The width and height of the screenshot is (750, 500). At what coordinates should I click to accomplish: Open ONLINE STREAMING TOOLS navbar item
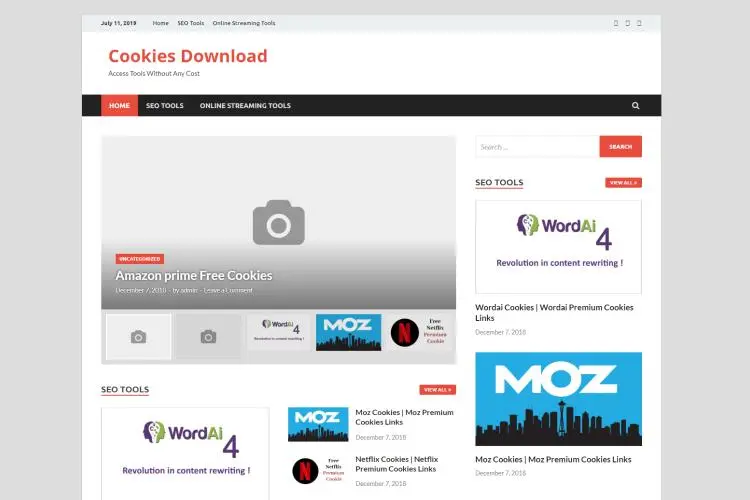(245, 105)
